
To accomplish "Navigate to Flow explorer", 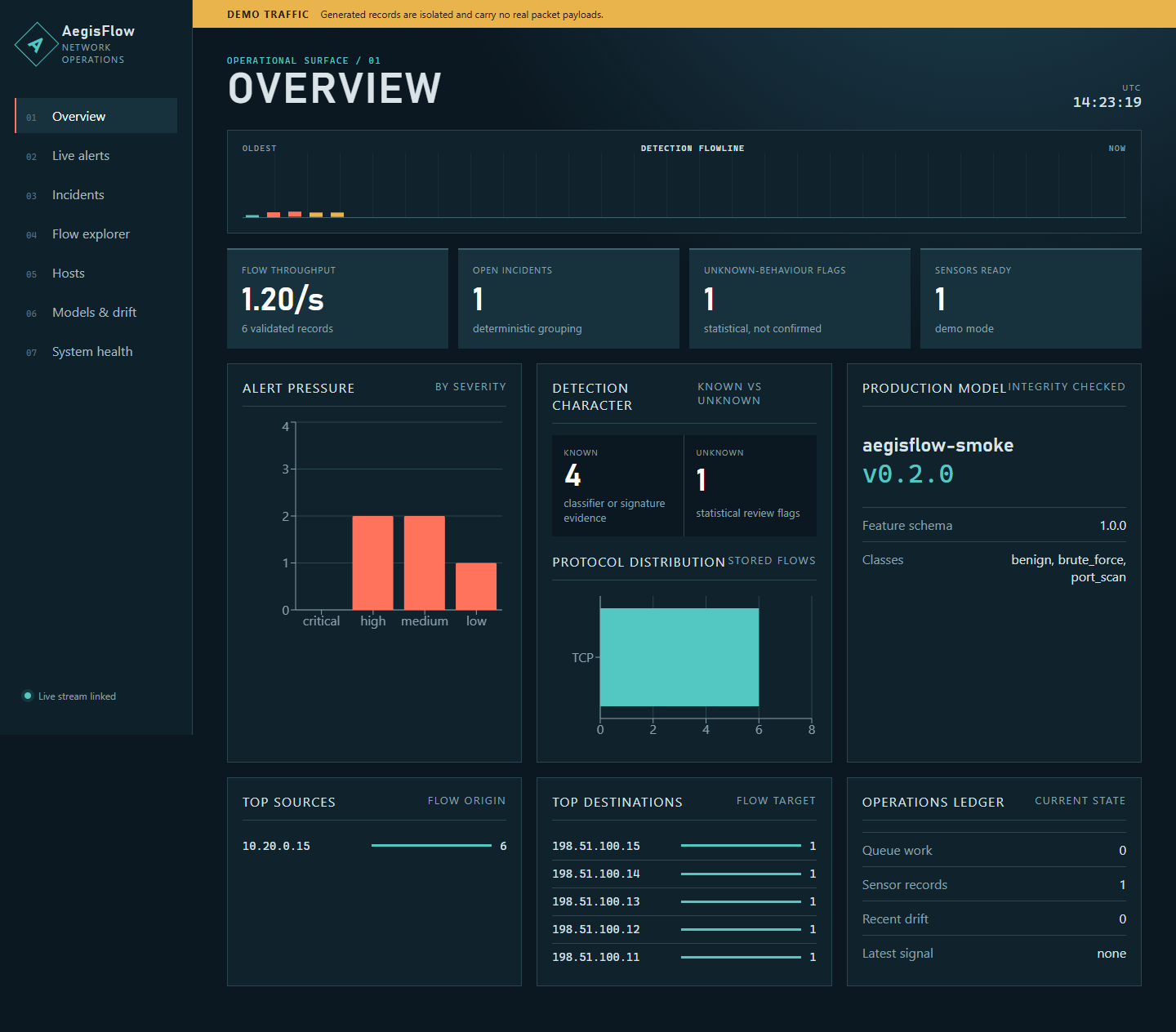I will (96, 234).
